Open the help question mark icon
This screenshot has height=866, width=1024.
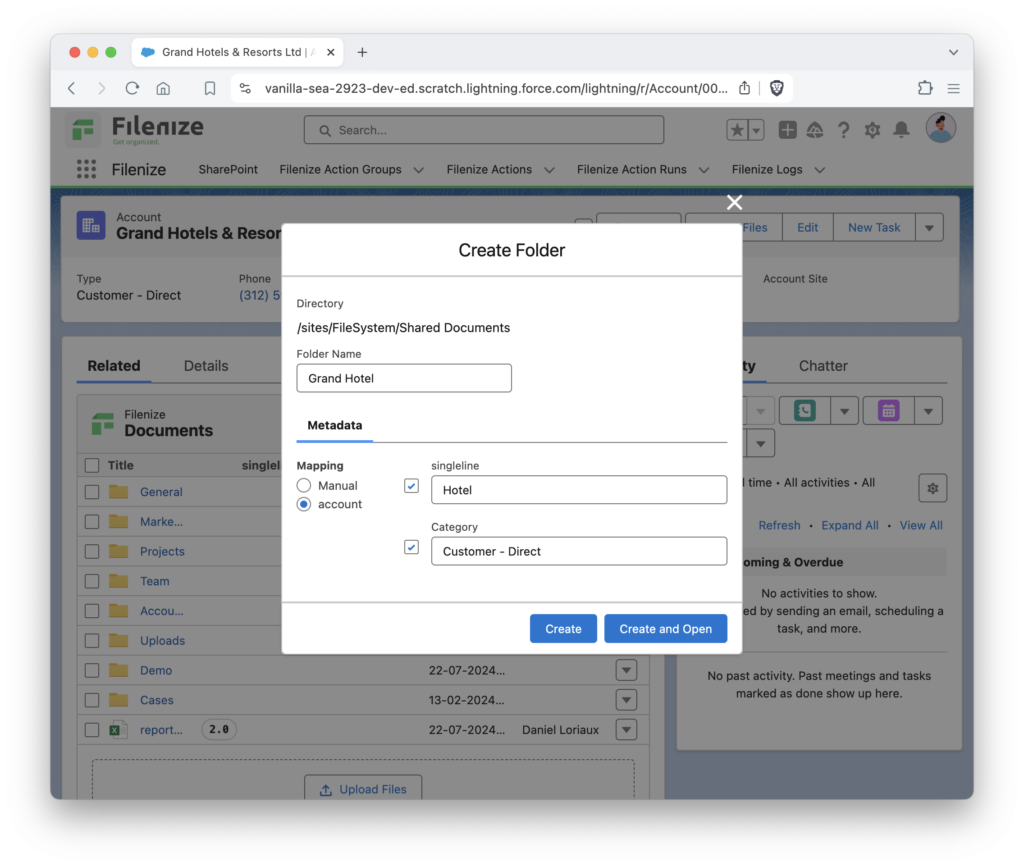coord(844,130)
